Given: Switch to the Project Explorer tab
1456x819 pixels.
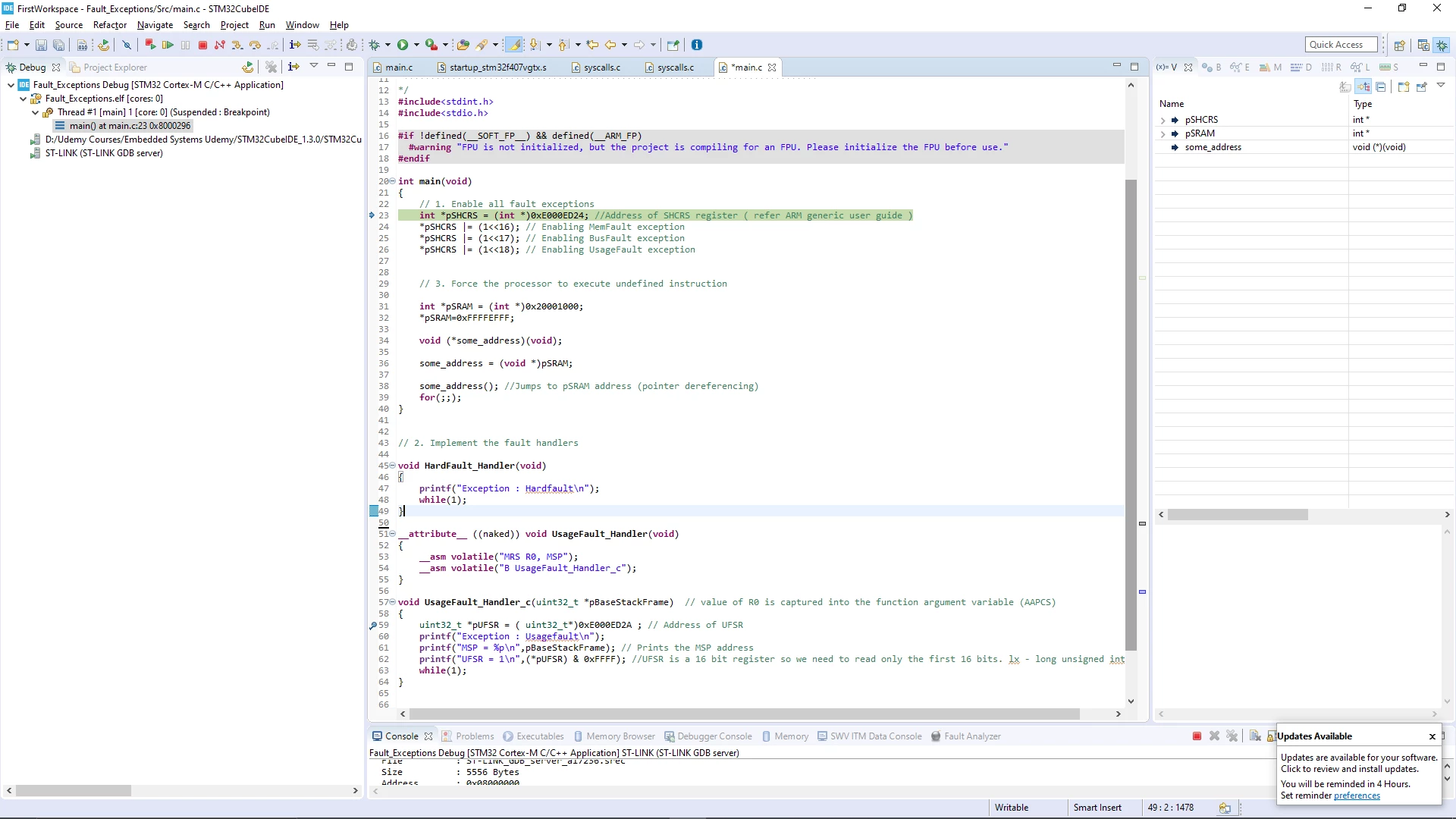Looking at the screenshot, I should pos(108,67).
